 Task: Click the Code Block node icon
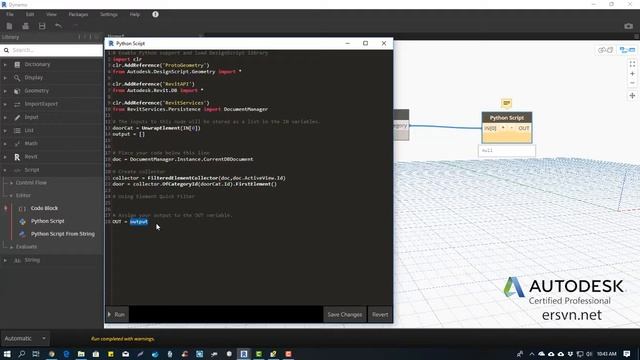pyautogui.click(x=22, y=209)
